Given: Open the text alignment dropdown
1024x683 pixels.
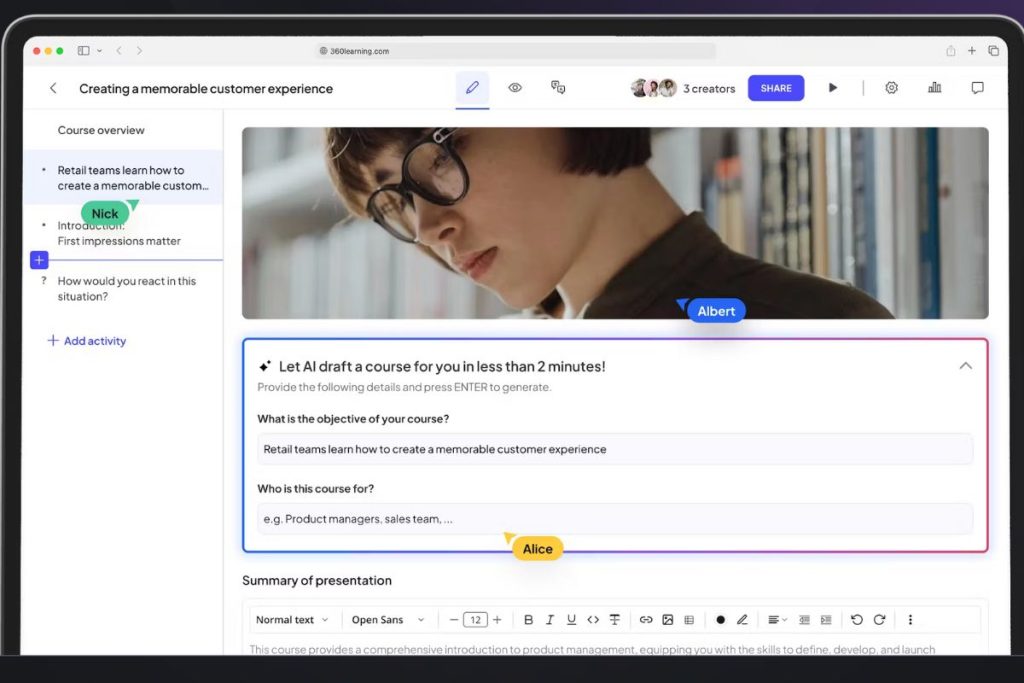Looking at the screenshot, I should coord(776,620).
